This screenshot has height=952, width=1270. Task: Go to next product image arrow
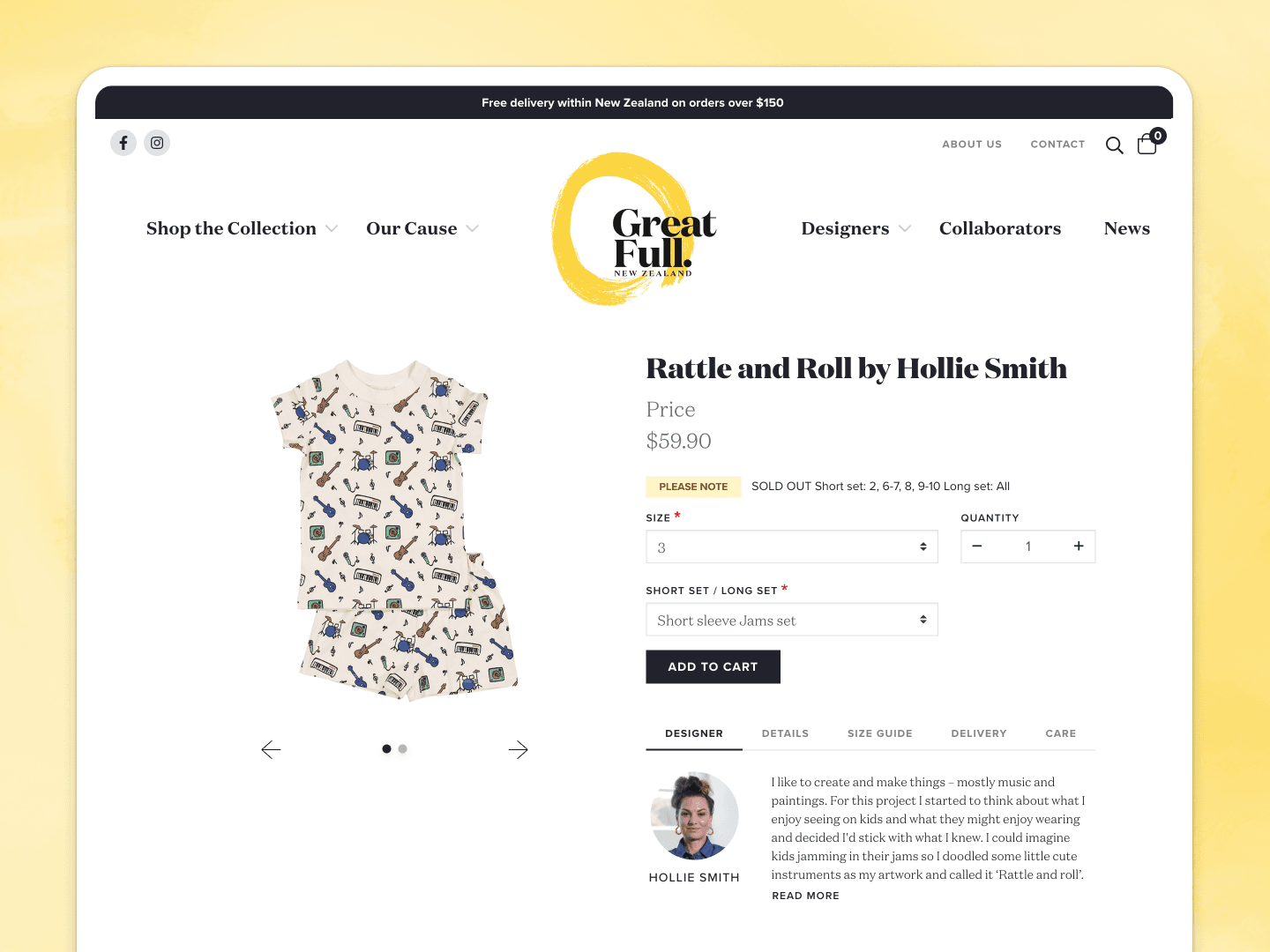coord(519,749)
